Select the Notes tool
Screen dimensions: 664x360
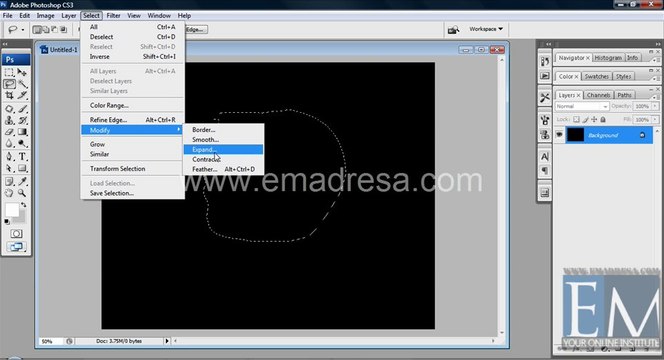pos(9,182)
